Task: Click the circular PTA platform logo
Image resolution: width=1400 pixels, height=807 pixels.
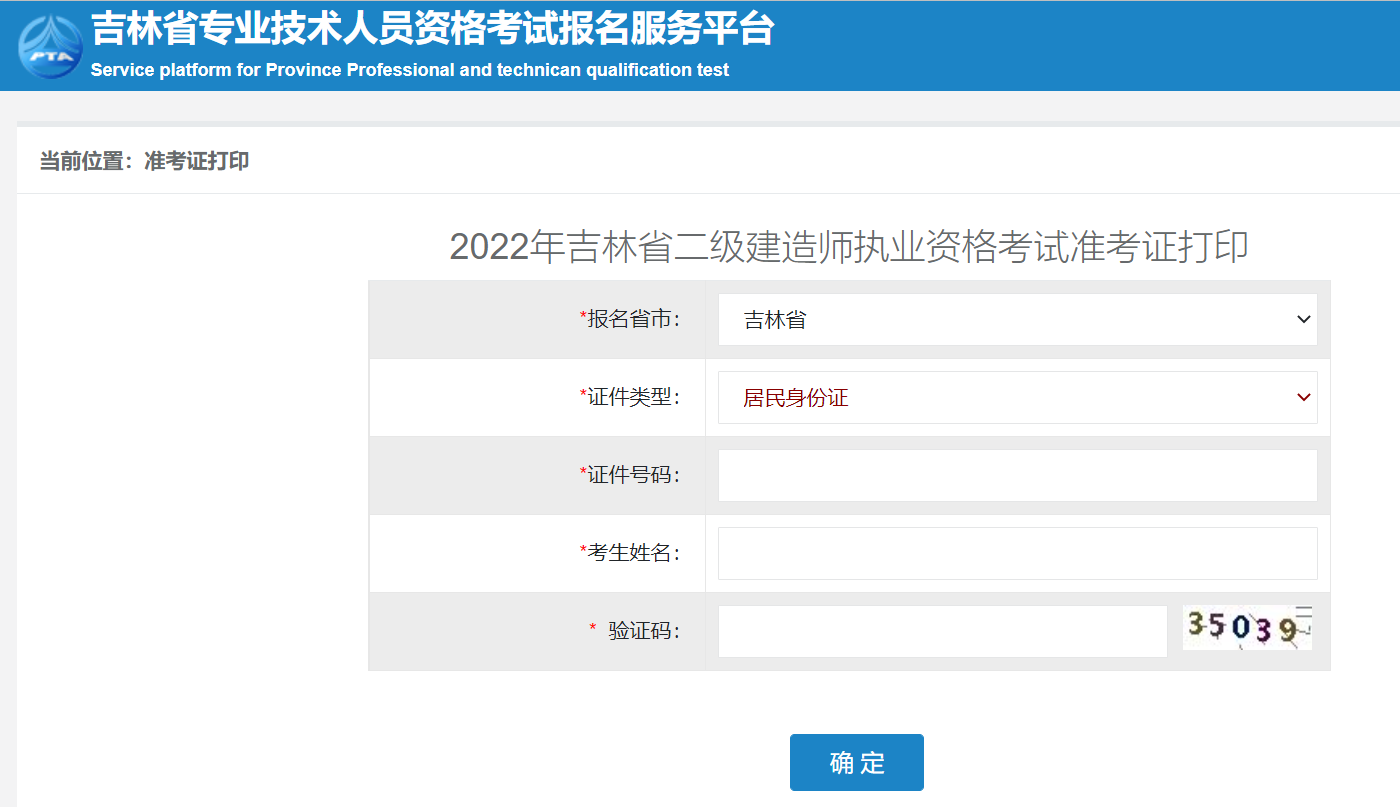Action: click(48, 45)
